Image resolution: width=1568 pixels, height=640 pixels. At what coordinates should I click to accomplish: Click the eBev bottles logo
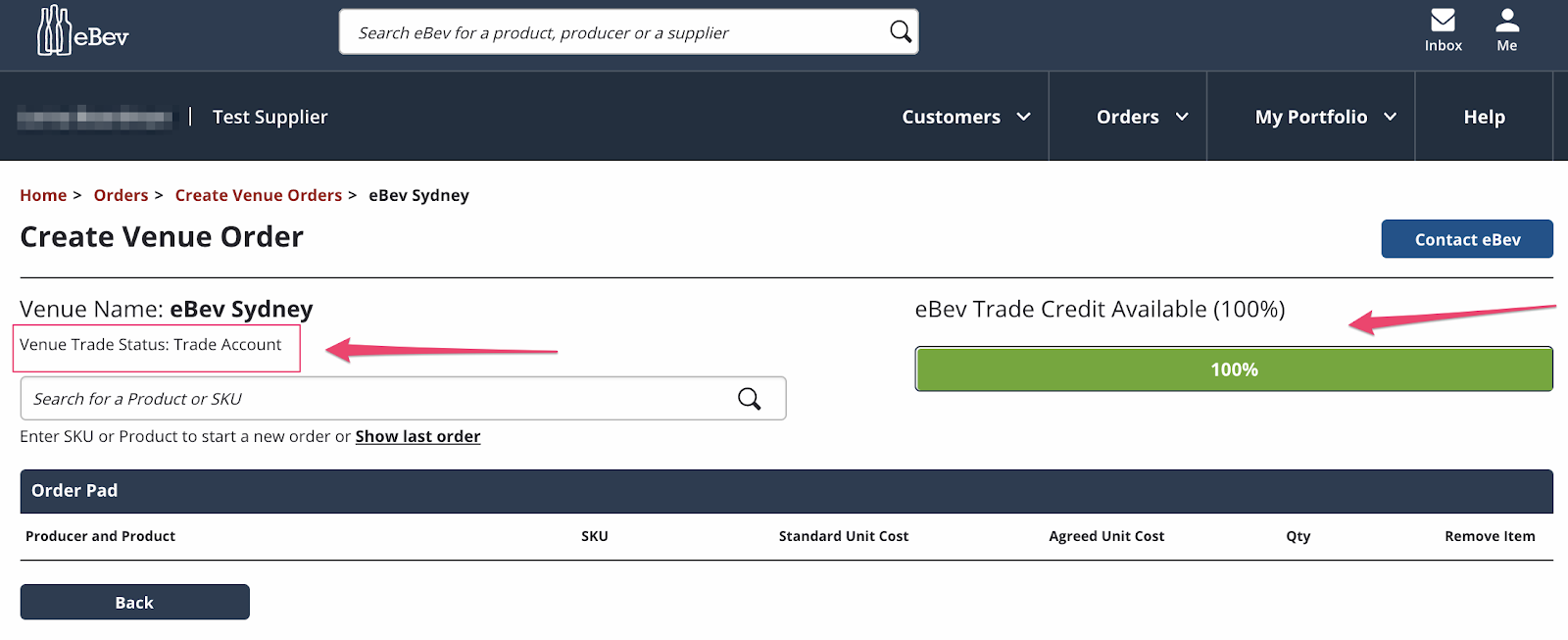pos(82,31)
